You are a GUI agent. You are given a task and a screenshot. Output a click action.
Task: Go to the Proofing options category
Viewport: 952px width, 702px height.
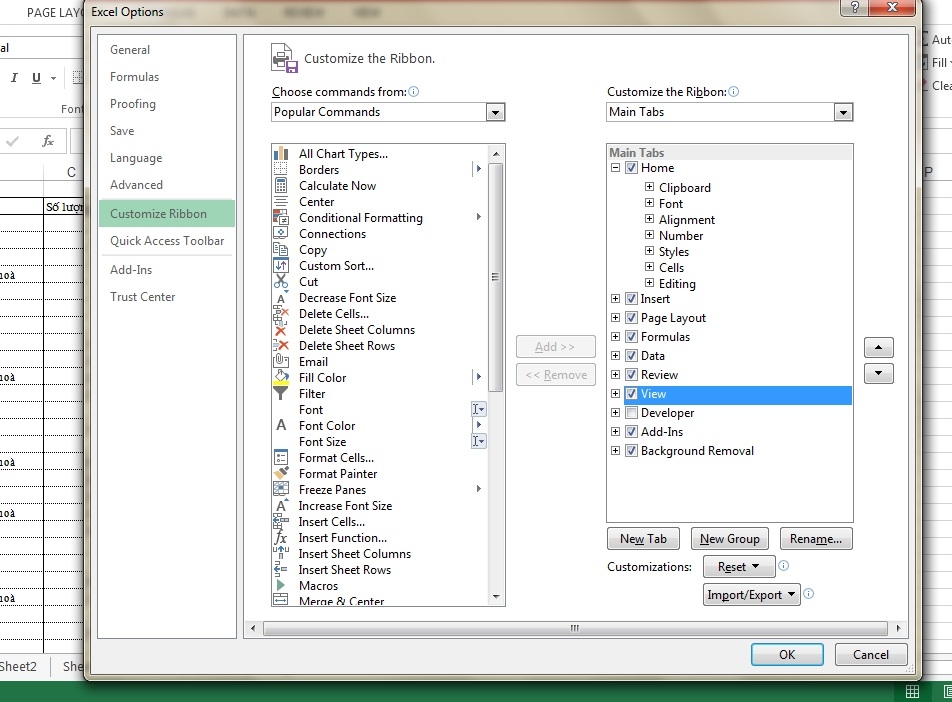pyautogui.click(x=133, y=104)
